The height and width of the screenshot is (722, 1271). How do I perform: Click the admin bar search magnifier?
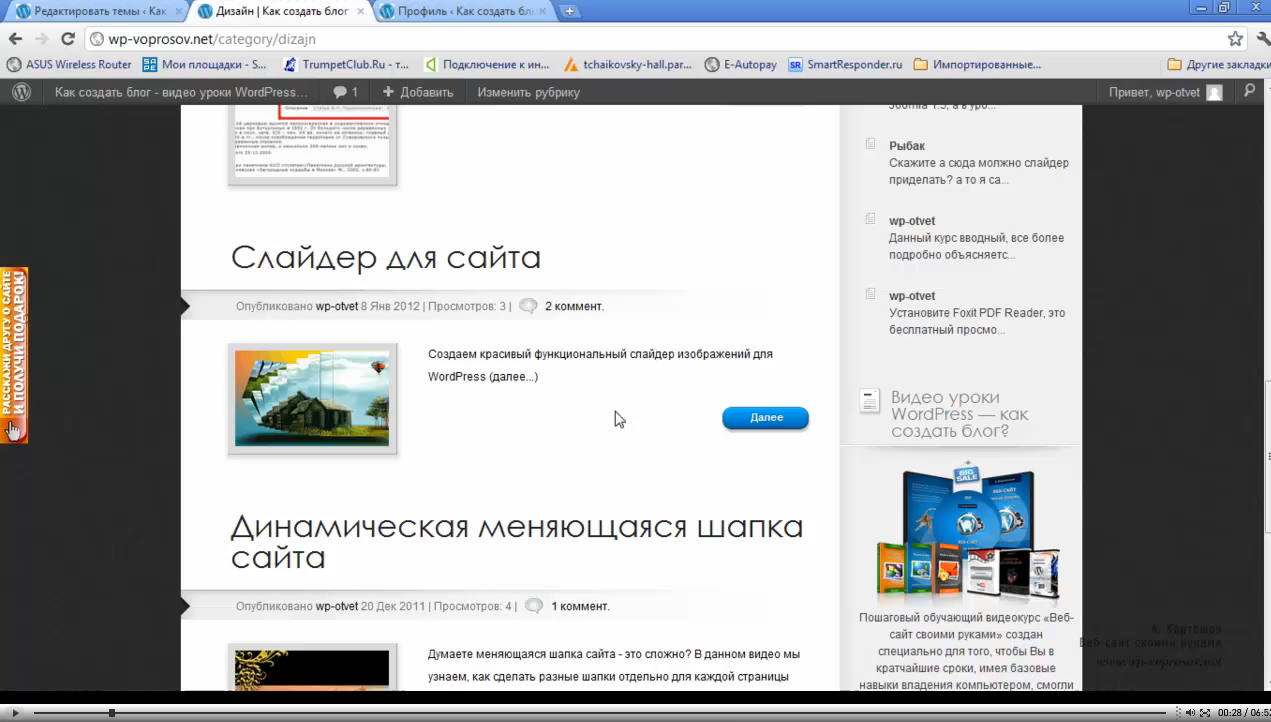tap(1249, 91)
